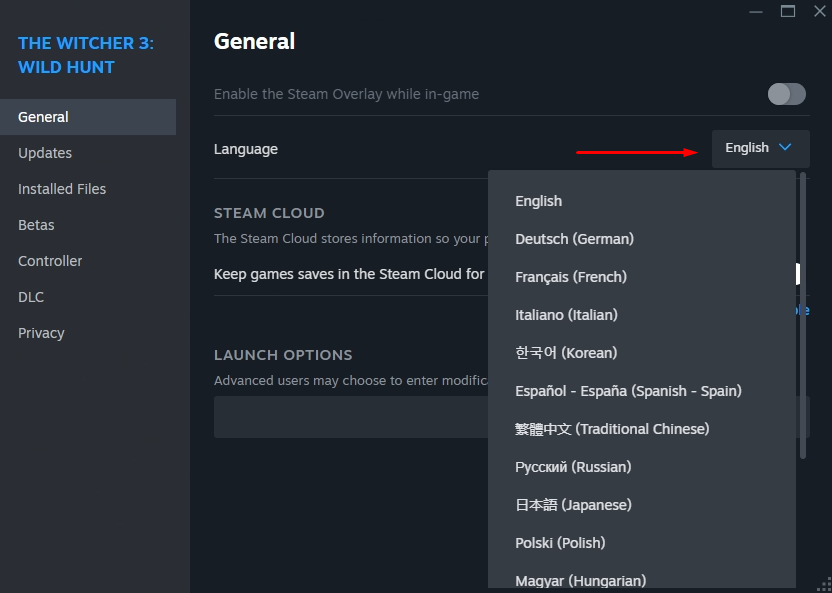Toggle the Steam Overlay in-game switch
This screenshot has width=832, height=593.
coord(786,94)
